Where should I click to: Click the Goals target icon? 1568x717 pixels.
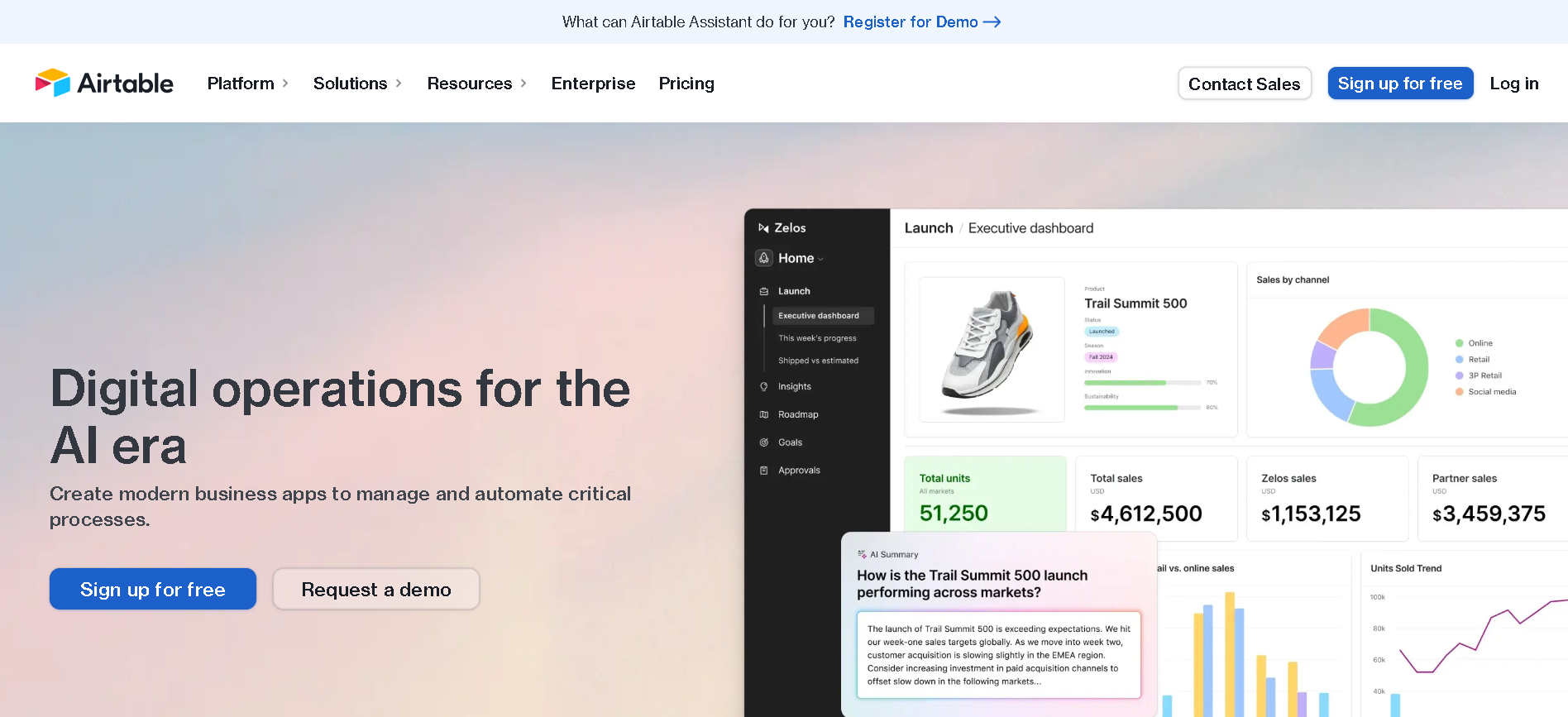(x=764, y=442)
